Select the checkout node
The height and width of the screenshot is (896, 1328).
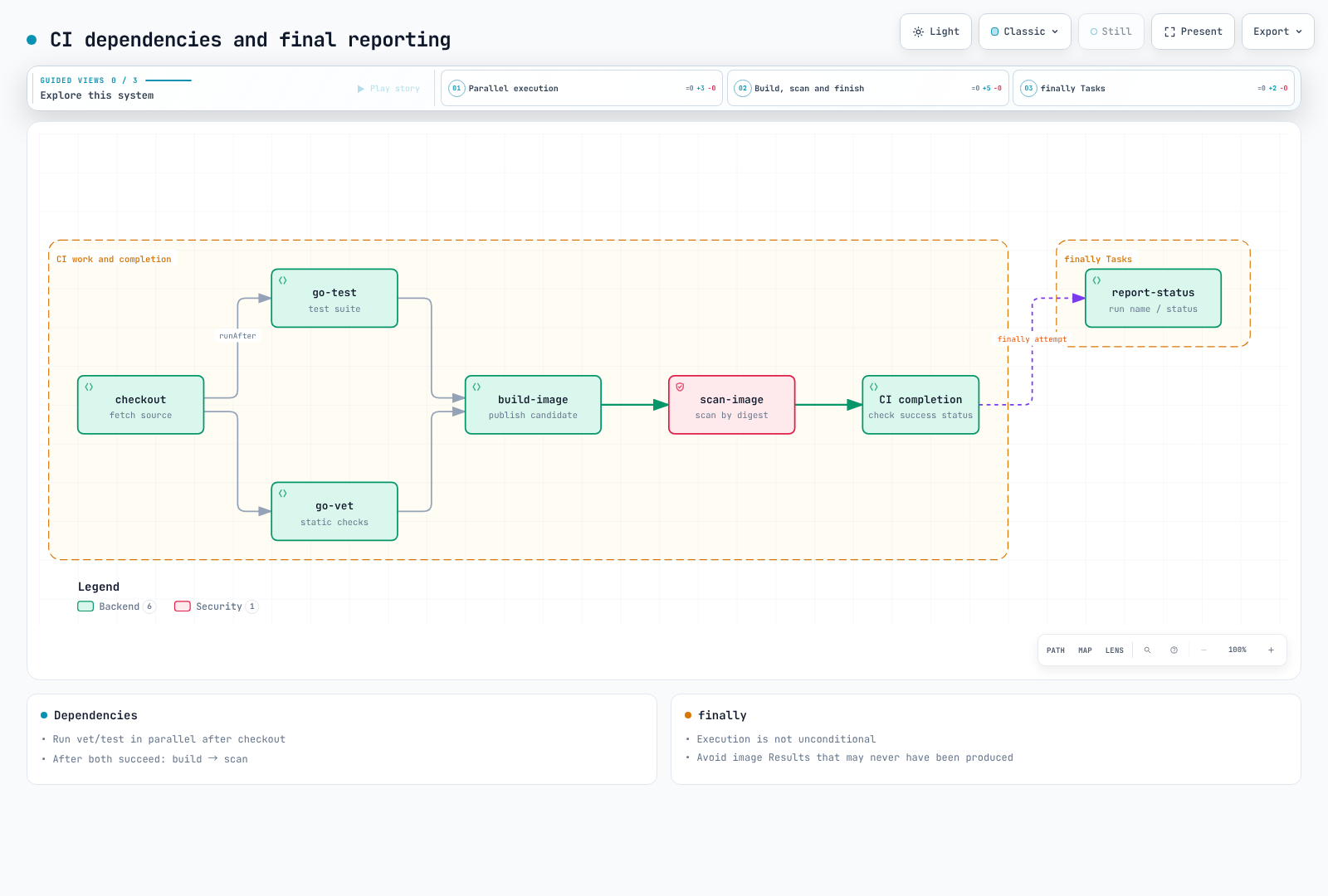[x=141, y=405]
